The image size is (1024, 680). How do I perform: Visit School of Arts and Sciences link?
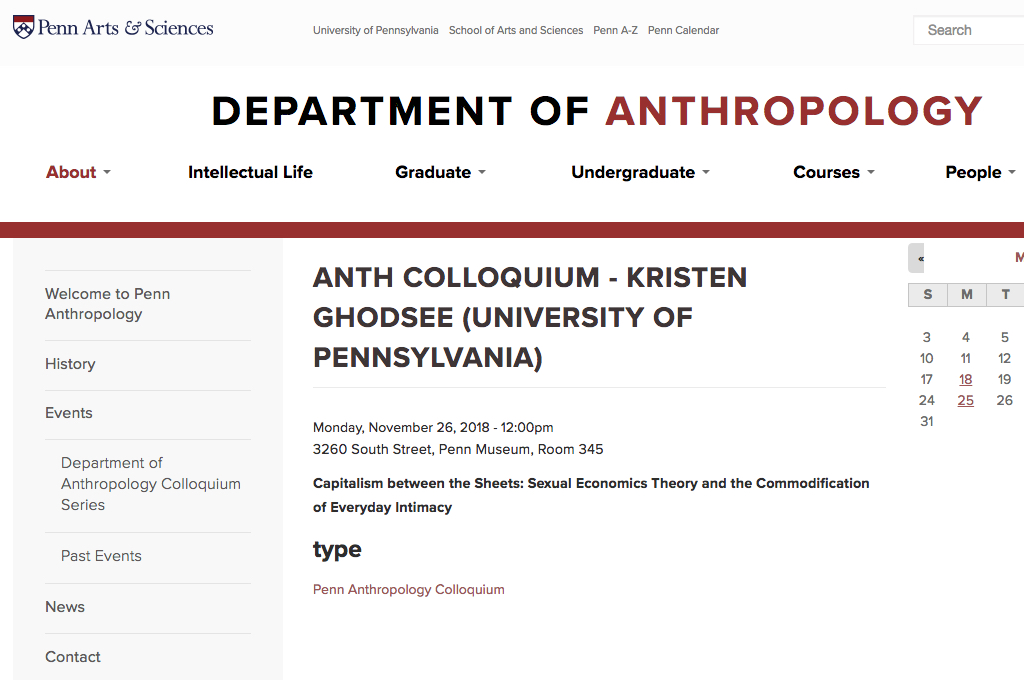click(516, 30)
